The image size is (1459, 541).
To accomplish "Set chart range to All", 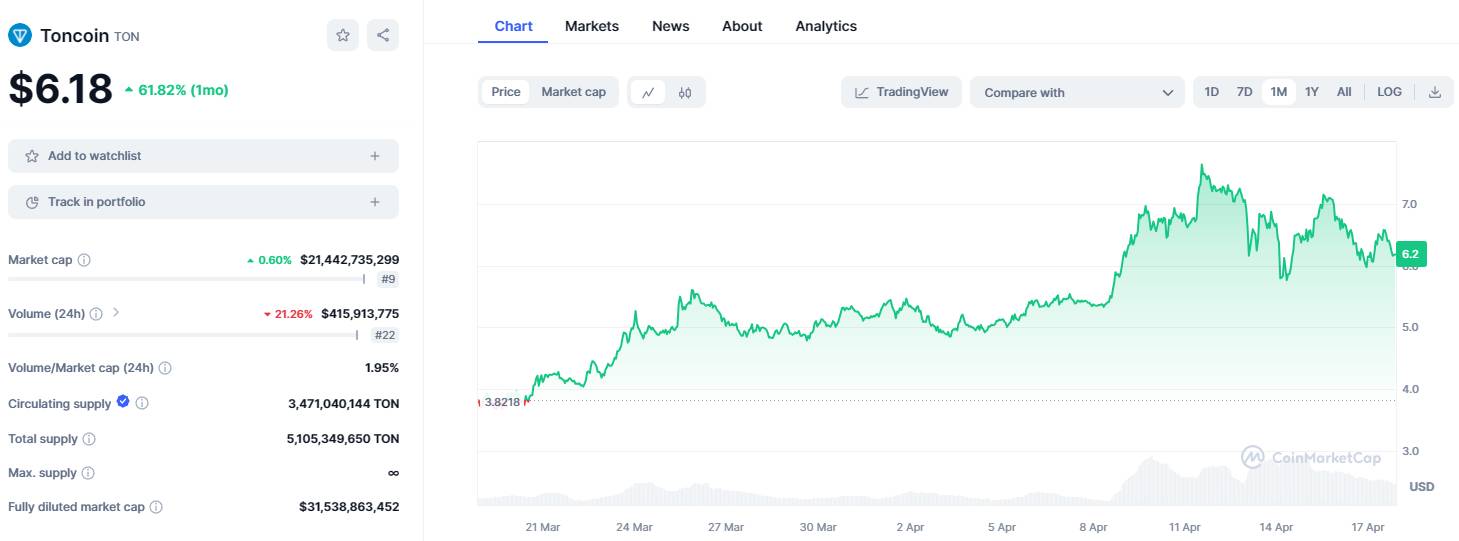I will (1344, 92).
